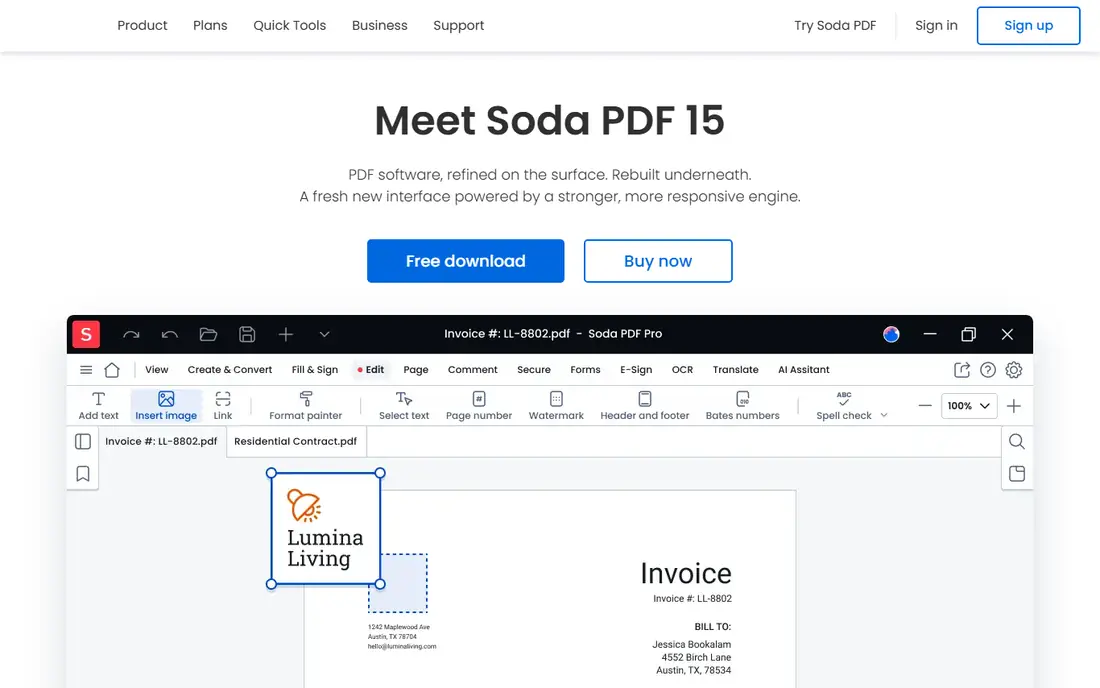This screenshot has height=688, width=1100.
Task: Click the Bates numbers tool
Action: [x=742, y=406]
